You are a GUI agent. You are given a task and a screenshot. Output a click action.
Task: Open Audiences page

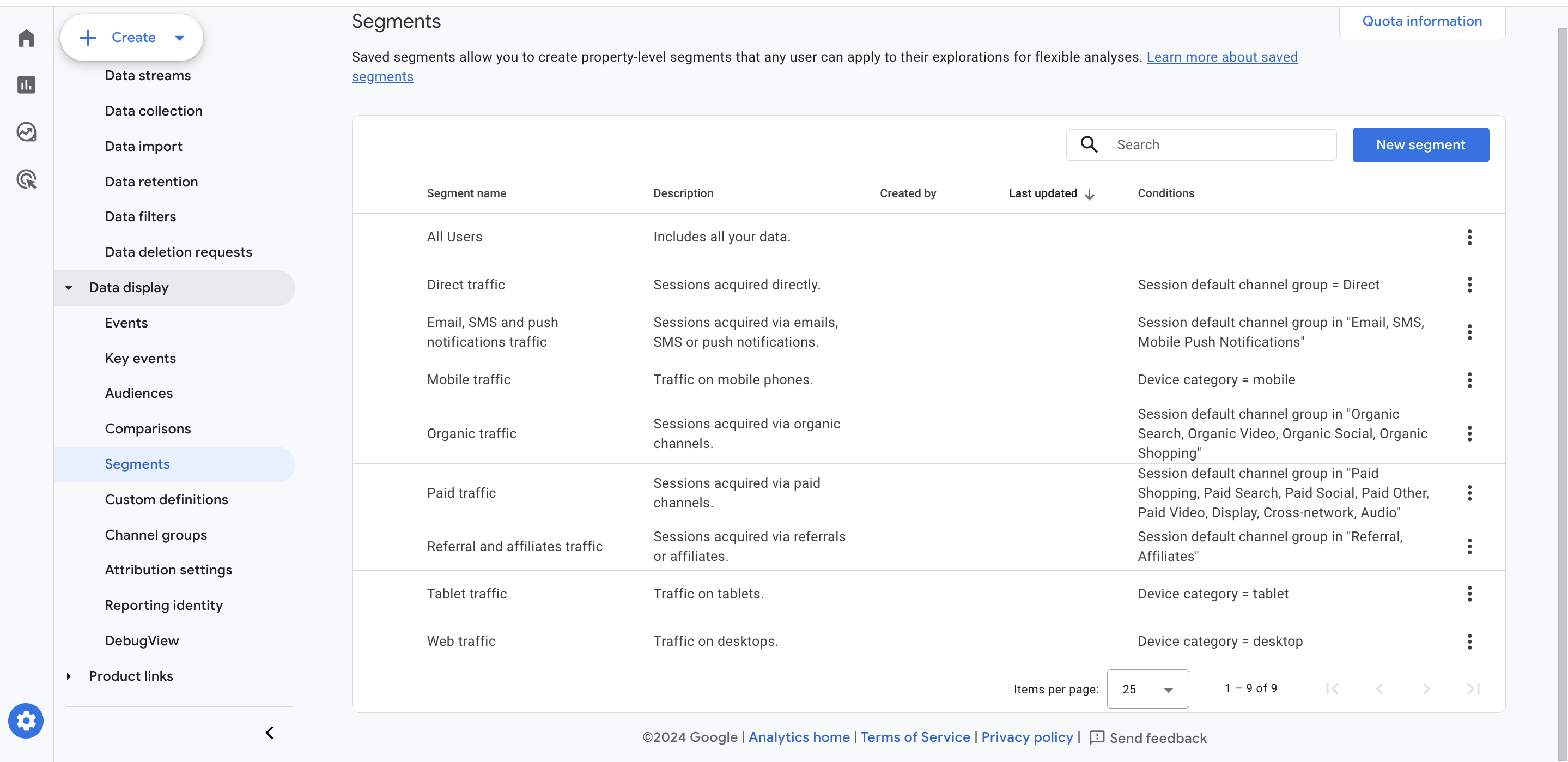(139, 394)
